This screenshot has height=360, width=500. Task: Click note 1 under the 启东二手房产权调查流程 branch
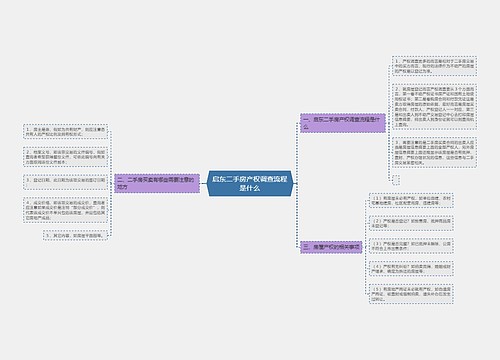point(434,66)
